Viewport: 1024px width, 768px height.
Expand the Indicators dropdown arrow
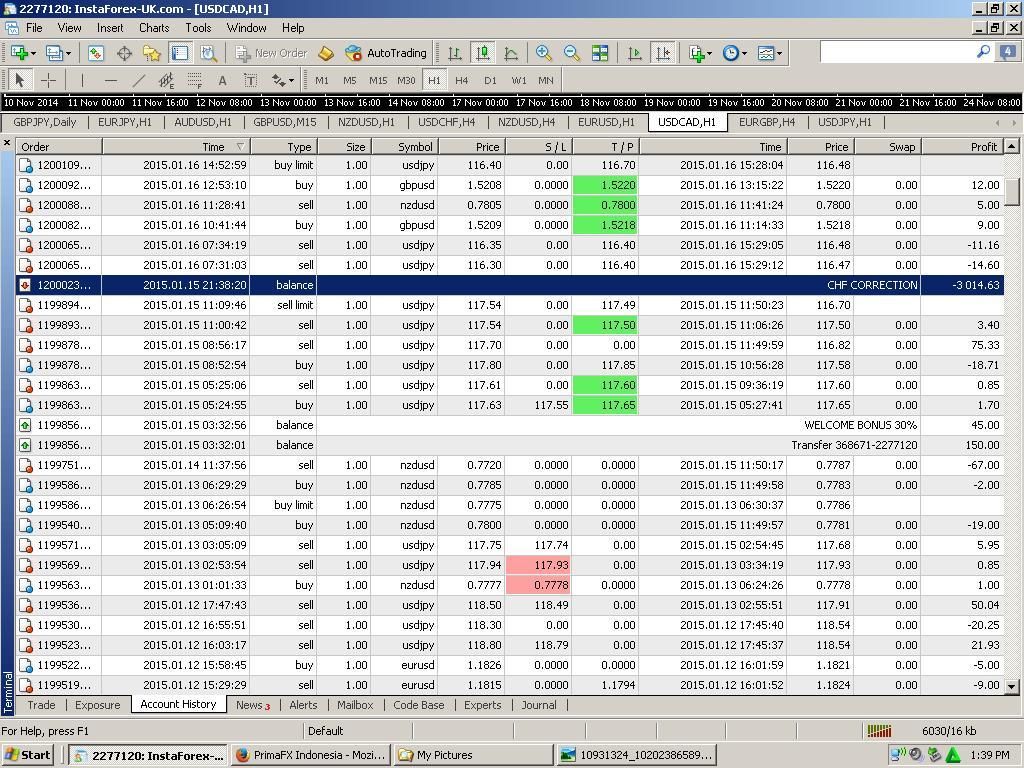[710, 53]
